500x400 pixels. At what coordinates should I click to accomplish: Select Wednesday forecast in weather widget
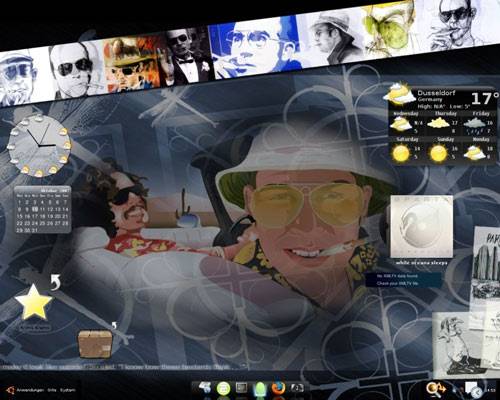[x=407, y=122]
